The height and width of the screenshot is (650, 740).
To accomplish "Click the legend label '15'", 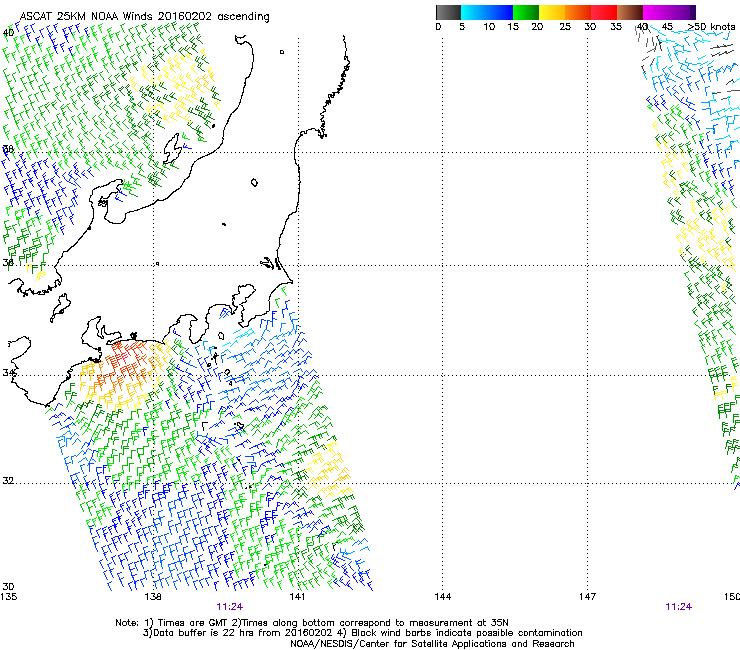I will tap(513, 27).
